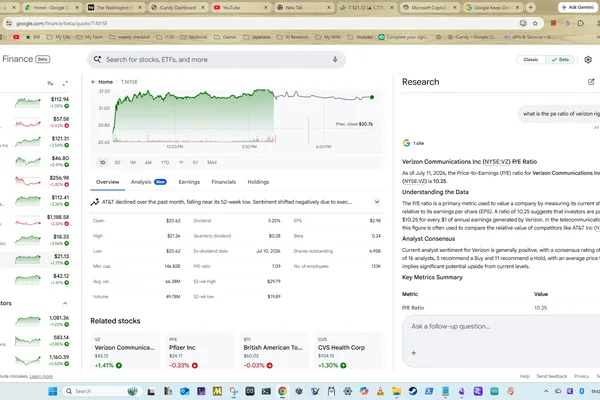The width and height of the screenshot is (600, 400).
Task: Bookmark this page with the star icon
Action: point(535,23)
